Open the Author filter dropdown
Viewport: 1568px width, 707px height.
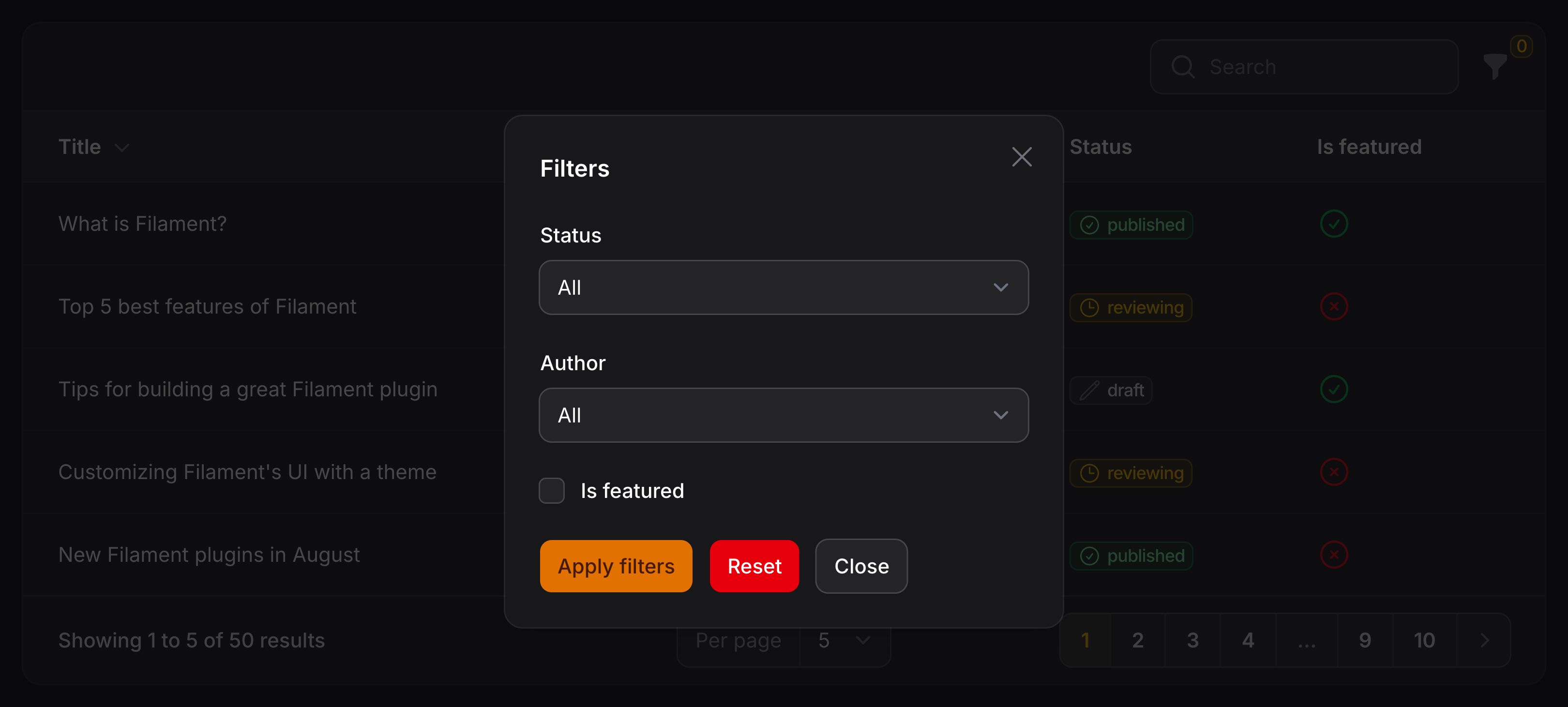tap(784, 415)
